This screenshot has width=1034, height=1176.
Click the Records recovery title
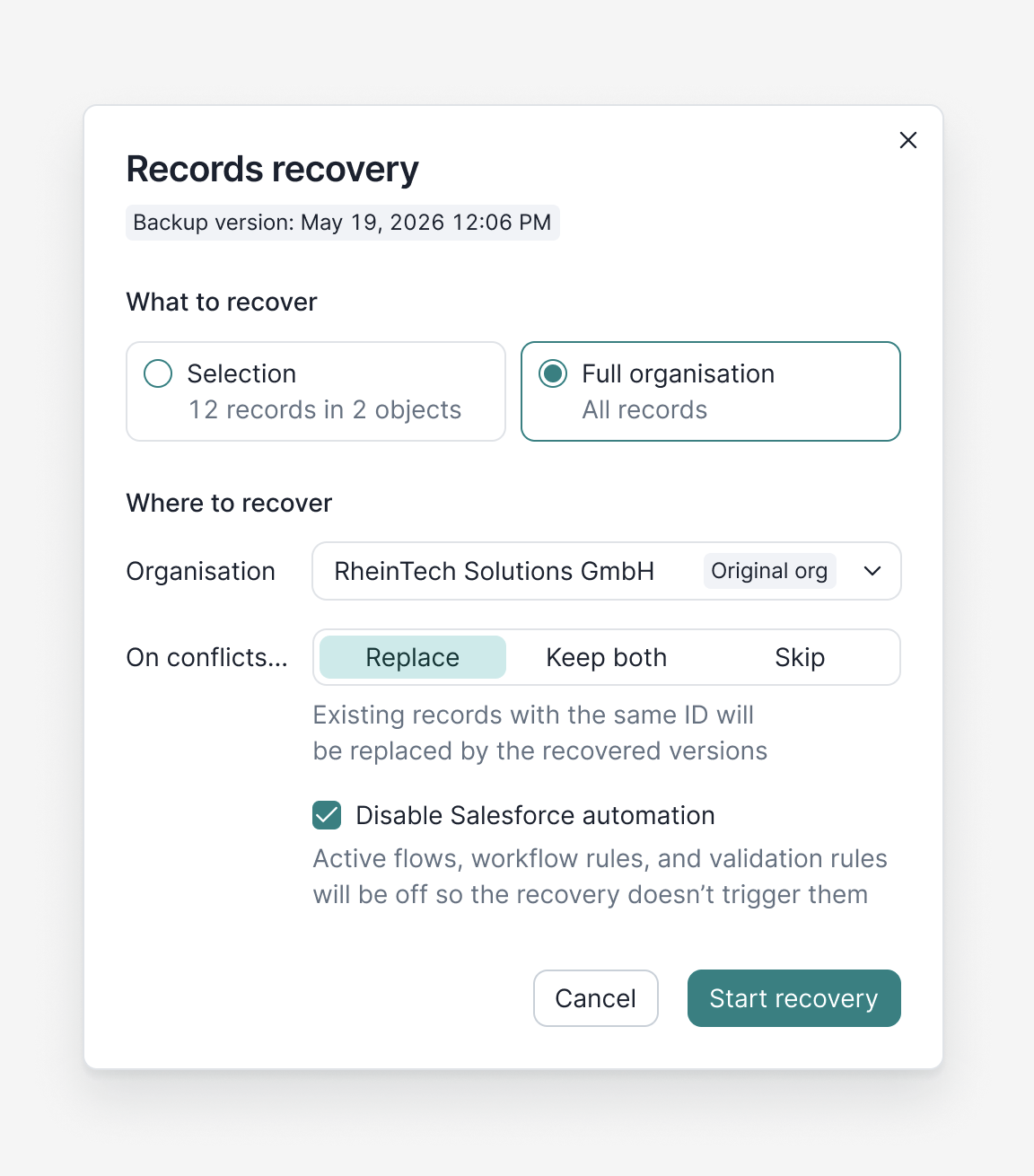pos(273,170)
